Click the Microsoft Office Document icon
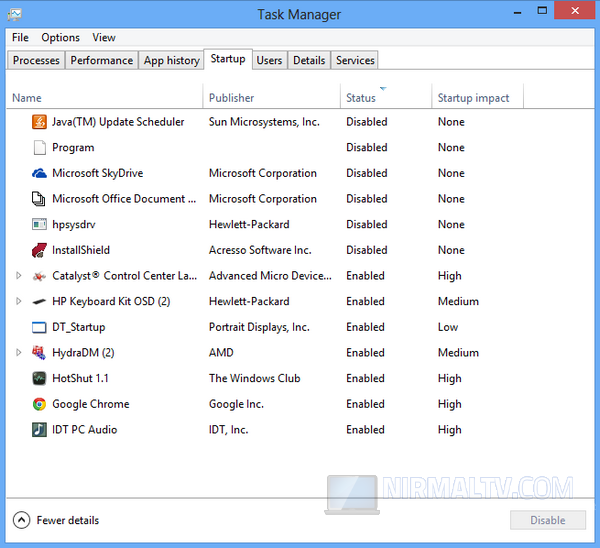The height and width of the screenshot is (548, 600). (x=39, y=199)
